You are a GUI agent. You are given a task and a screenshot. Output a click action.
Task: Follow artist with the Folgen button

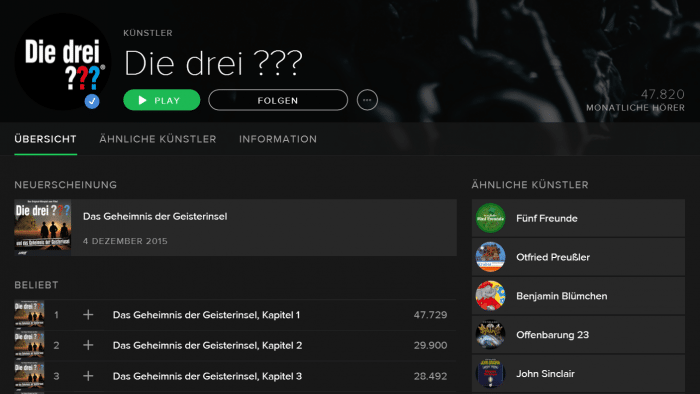(278, 100)
